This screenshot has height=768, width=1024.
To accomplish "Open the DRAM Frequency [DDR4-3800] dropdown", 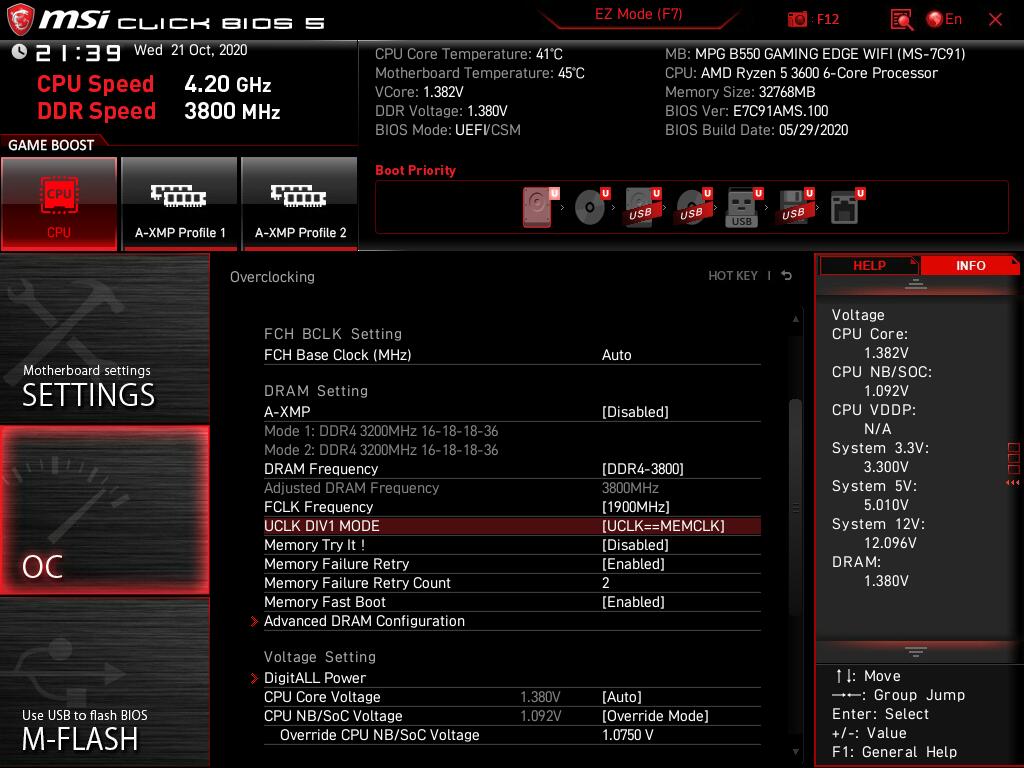I will (x=643, y=469).
